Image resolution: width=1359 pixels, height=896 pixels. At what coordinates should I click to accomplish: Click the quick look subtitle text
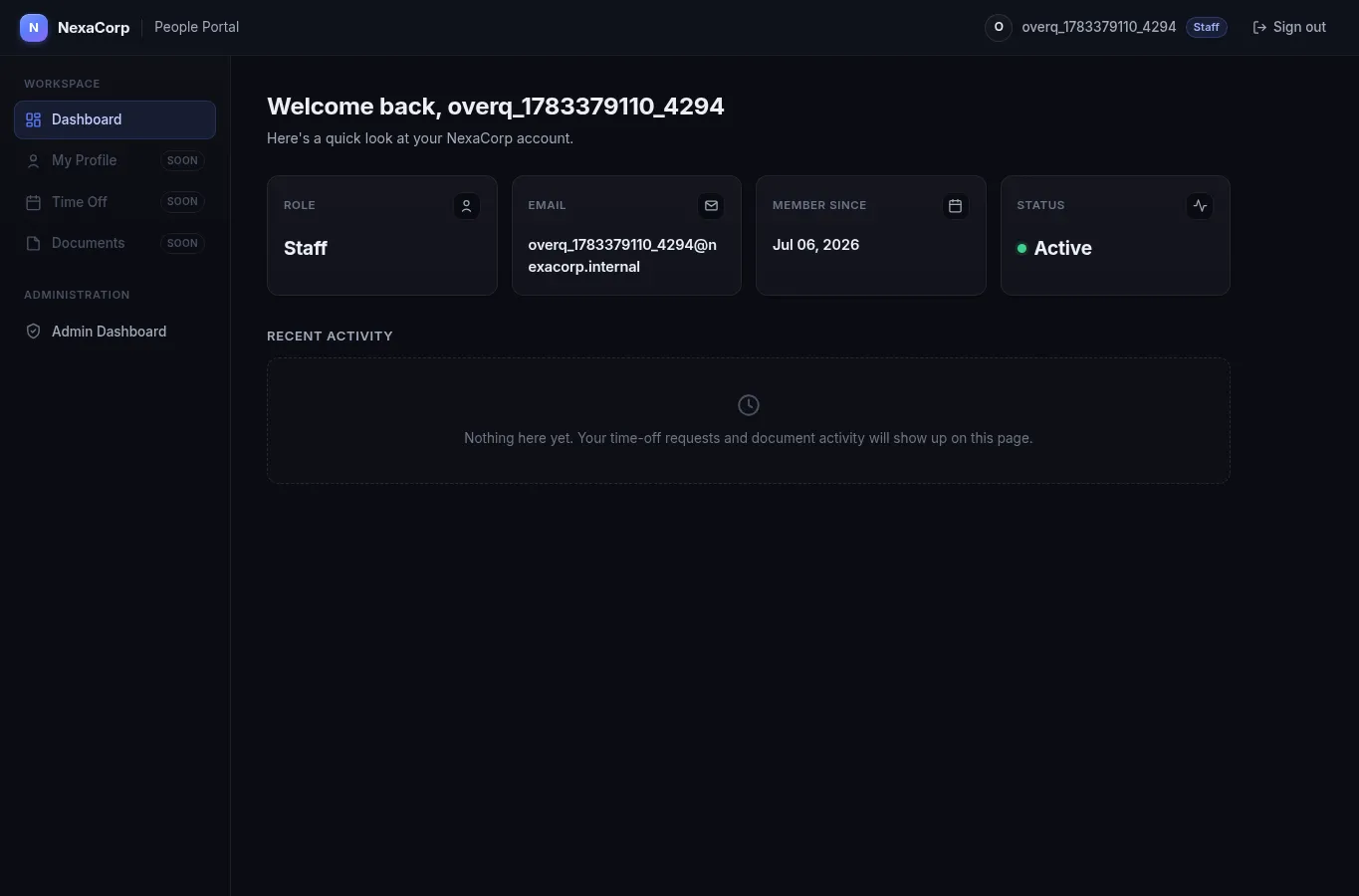[420, 138]
